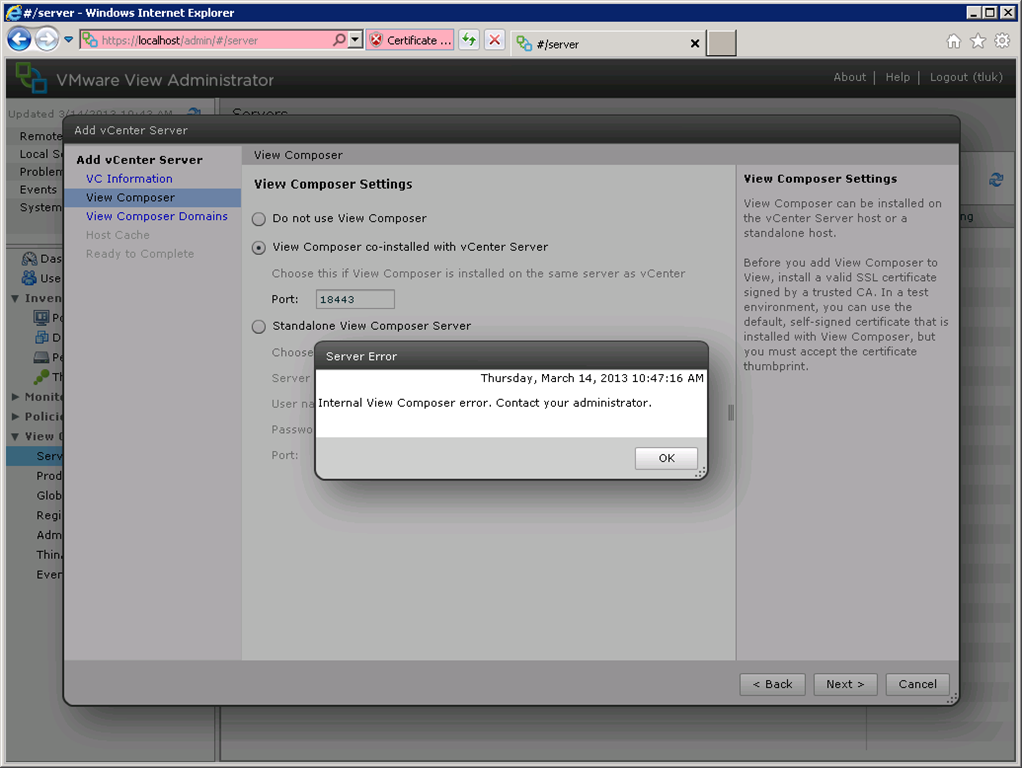Open Help in the View Administrator header
This screenshot has height=768, width=1022.
tap(897, 77)
